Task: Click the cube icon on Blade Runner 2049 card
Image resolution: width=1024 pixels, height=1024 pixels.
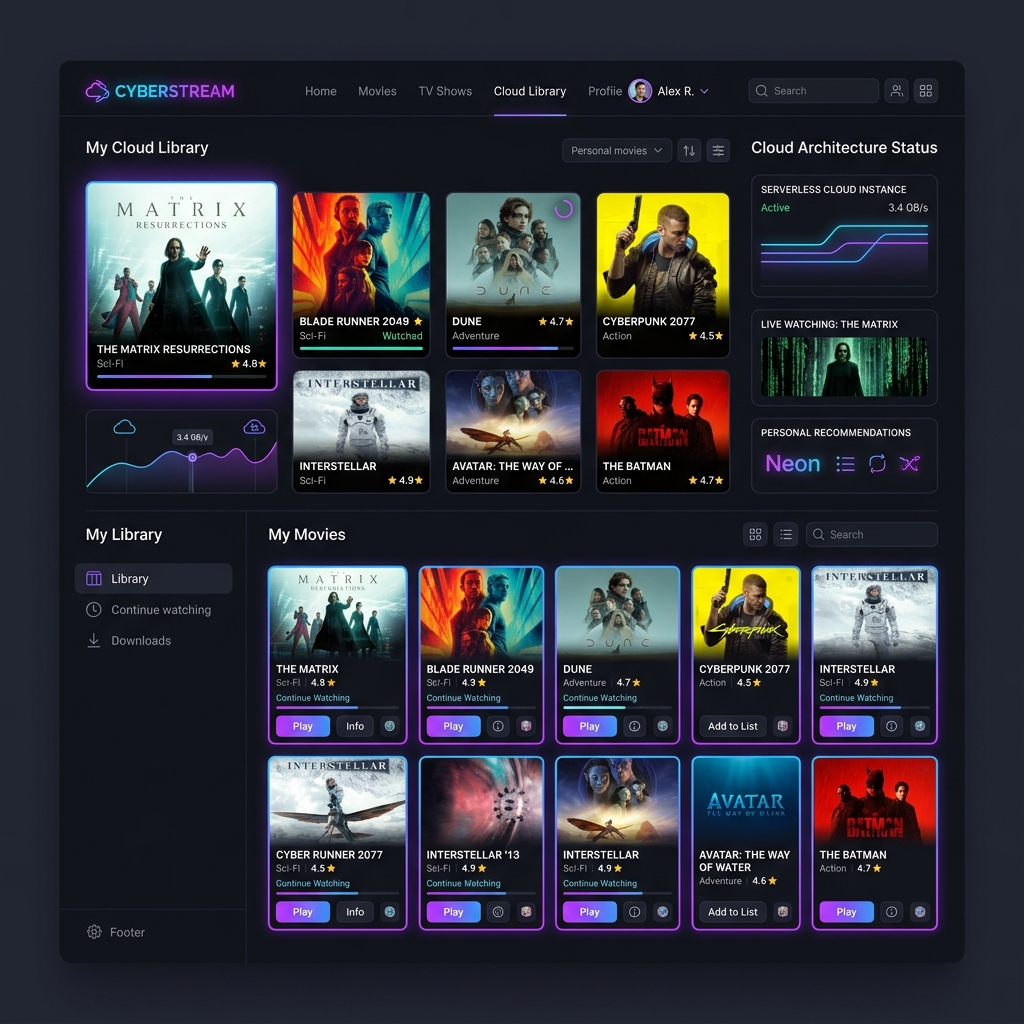Action: point(526,726)
